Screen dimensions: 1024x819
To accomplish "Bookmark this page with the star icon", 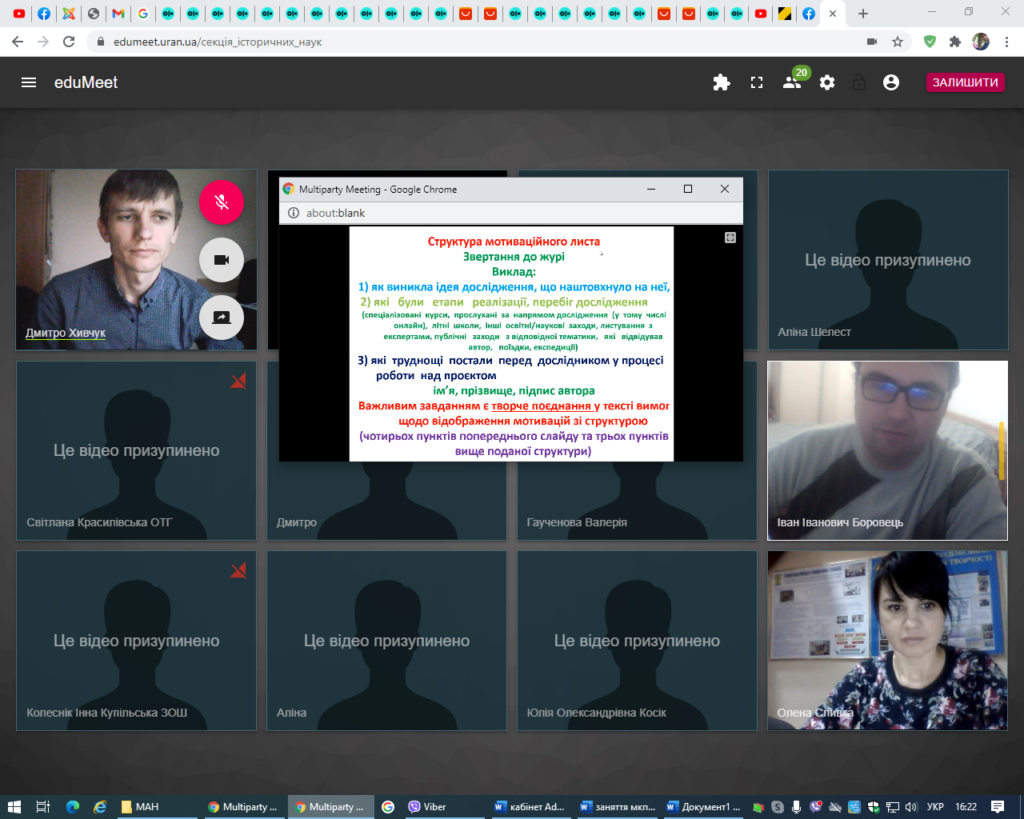I will 898,42.
